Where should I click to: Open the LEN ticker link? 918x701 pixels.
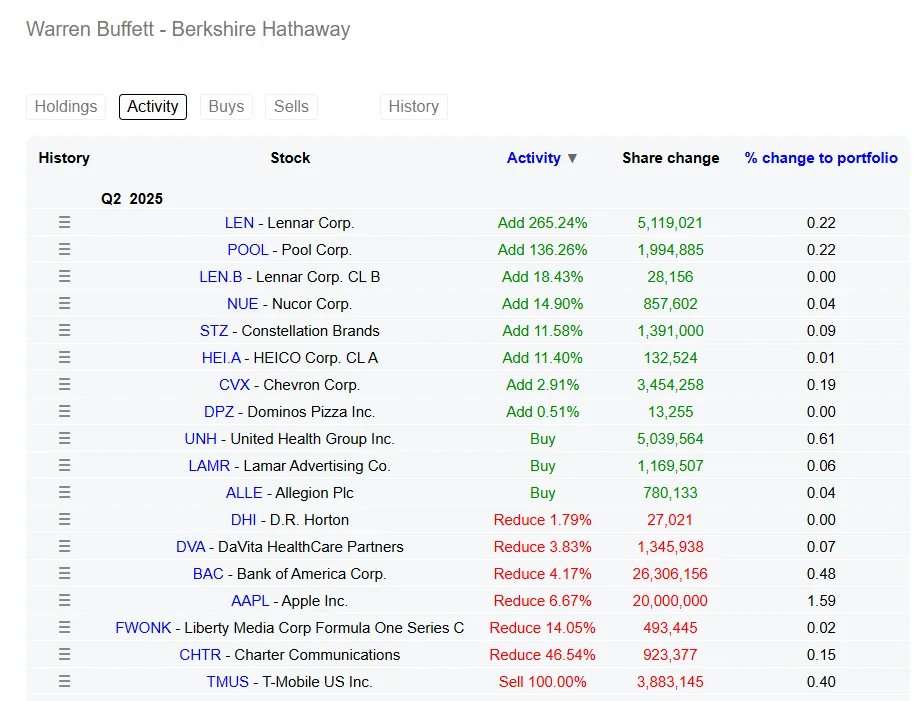click(239, 223)
